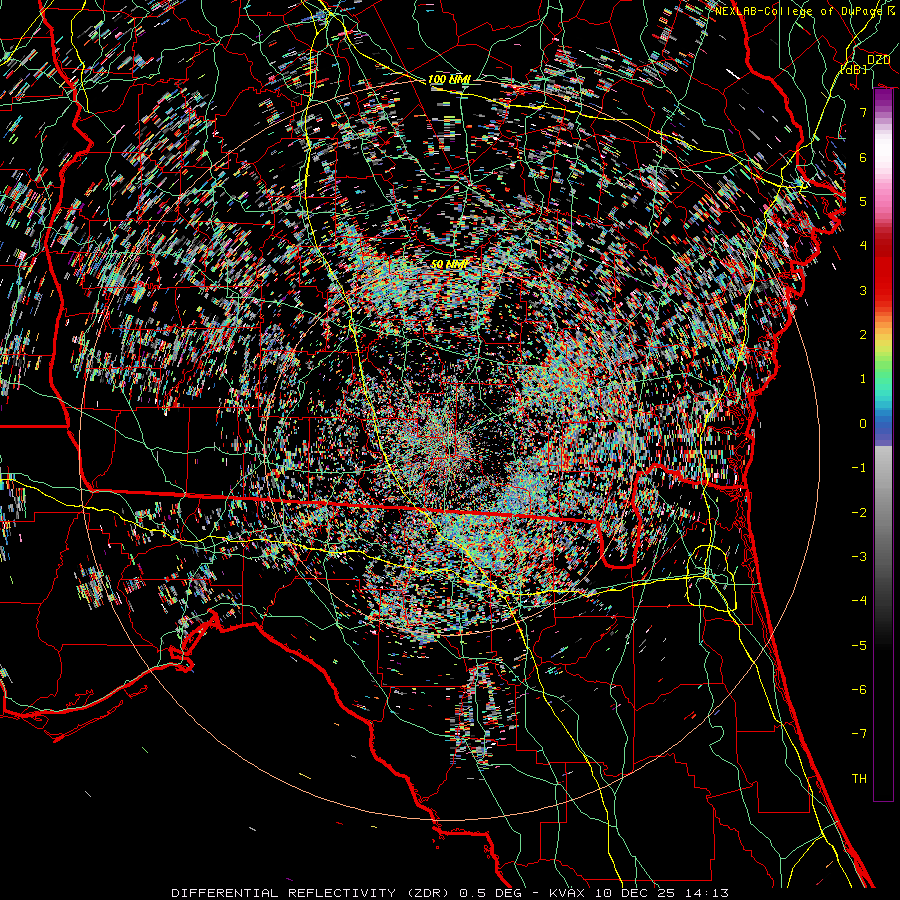Click the "[dB]" unit label above the color scale

click(x=854, y=69)
